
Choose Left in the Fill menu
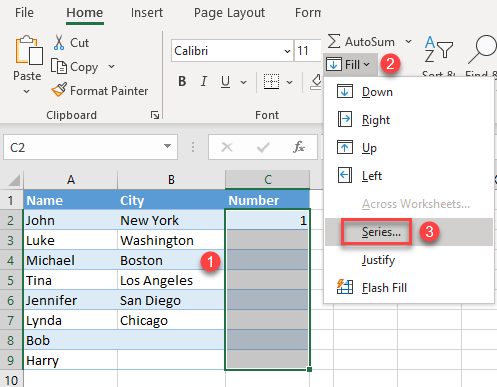pos(409,176)
